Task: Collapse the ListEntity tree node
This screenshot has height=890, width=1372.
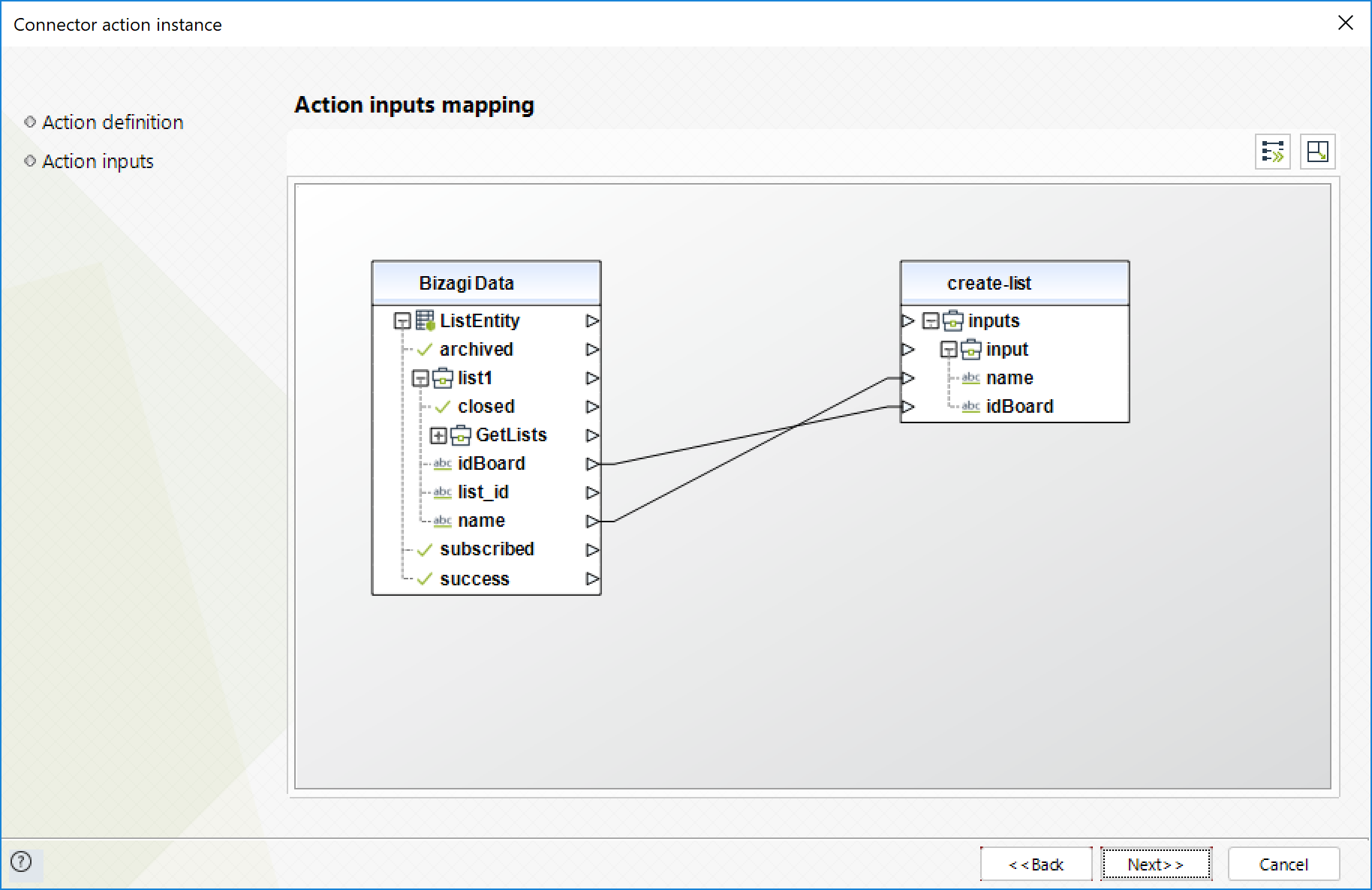Action: click(402, 321)
